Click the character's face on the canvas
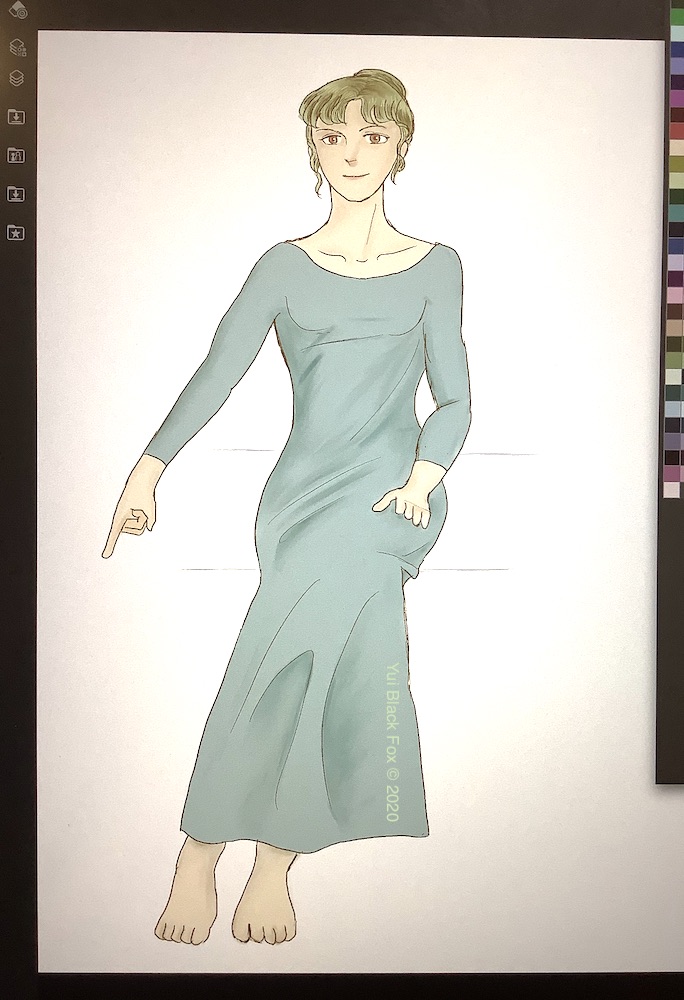 point(353,158)
